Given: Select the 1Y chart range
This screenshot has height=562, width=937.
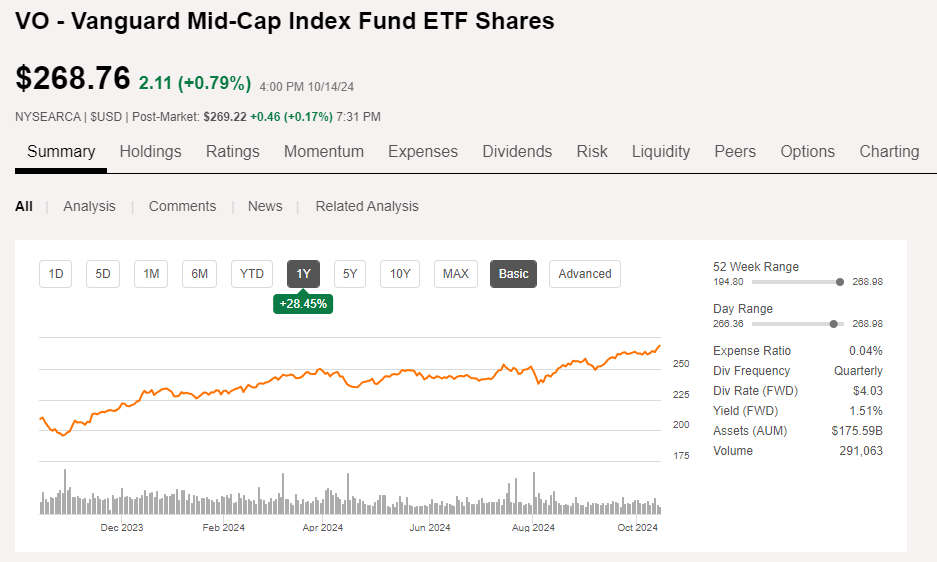Looking at the screenshot, I should 304,274.
